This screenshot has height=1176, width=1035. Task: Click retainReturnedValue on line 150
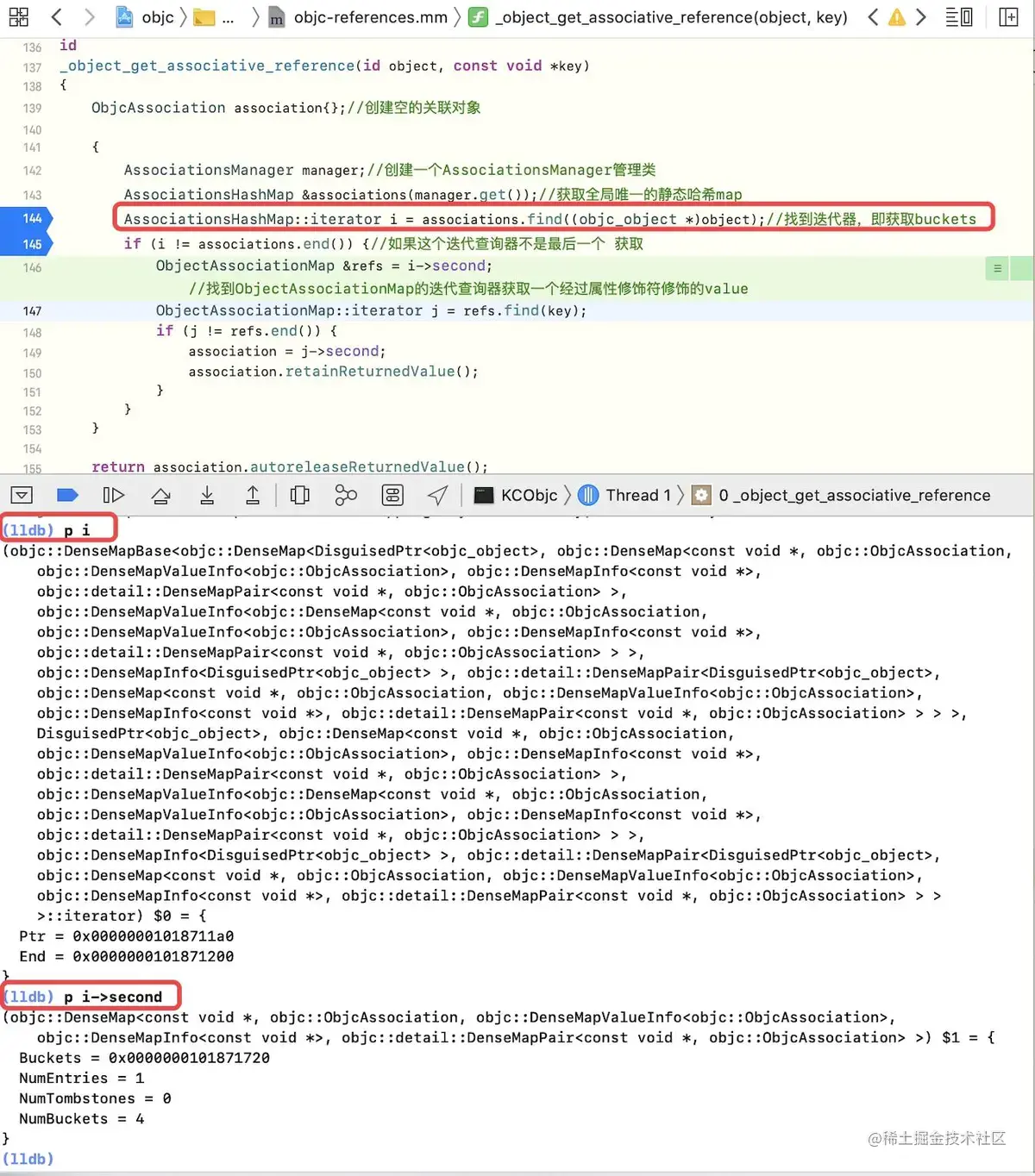370,372
